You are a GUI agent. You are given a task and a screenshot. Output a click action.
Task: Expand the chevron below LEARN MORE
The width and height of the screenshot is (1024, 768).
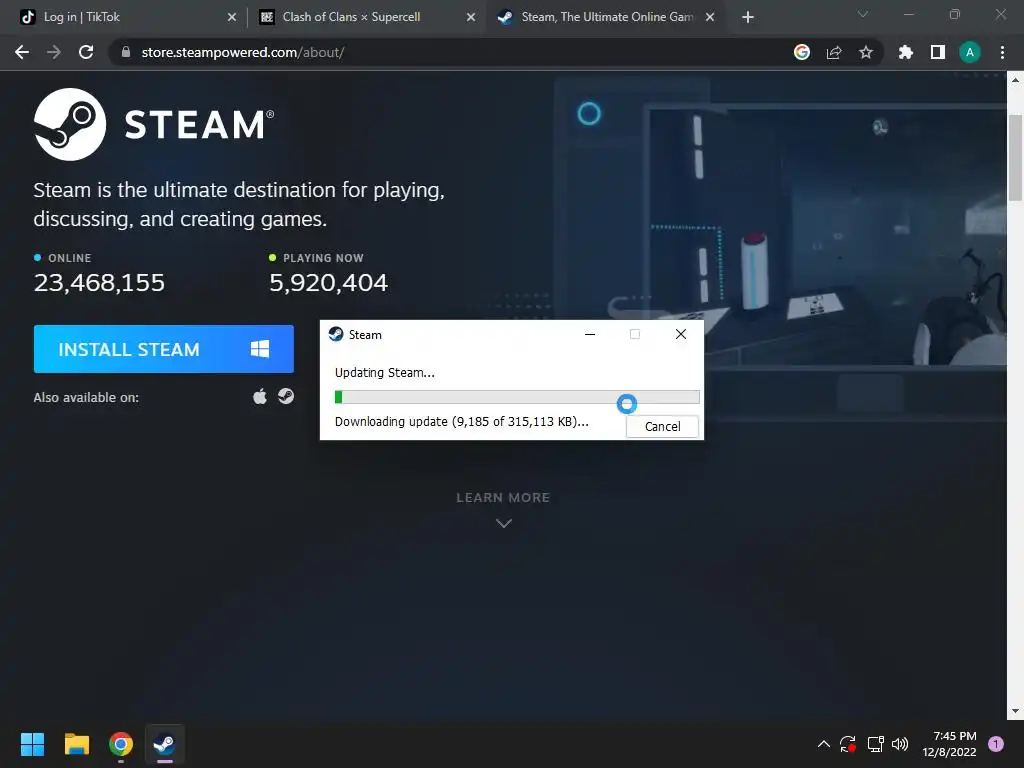click(x=504, y=523)
